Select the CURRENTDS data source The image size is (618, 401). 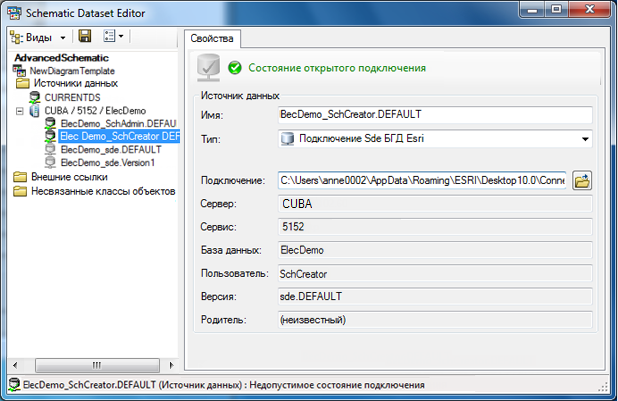point(72,97)
